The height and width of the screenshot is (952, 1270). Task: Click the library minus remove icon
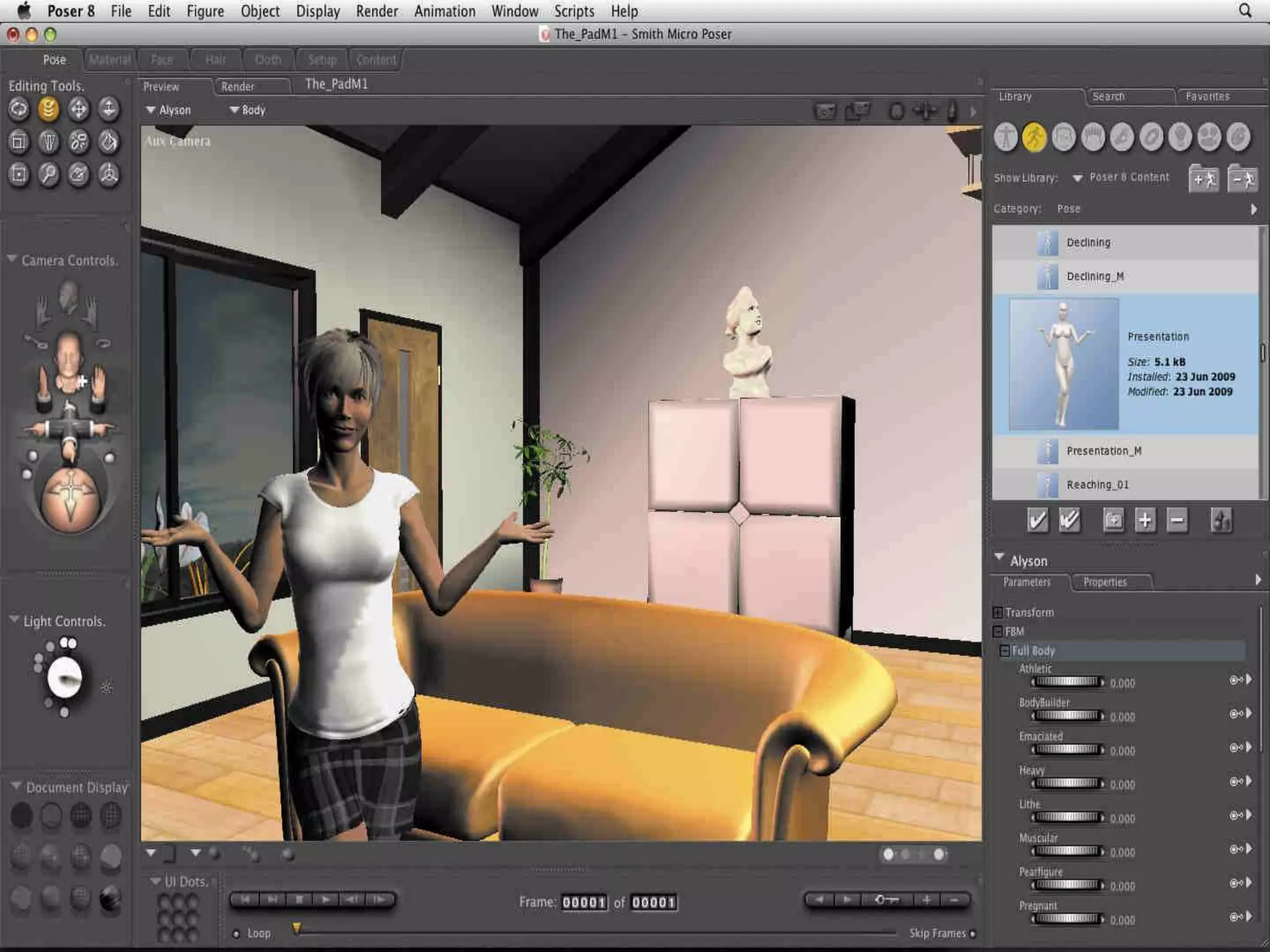(1177, 521)
